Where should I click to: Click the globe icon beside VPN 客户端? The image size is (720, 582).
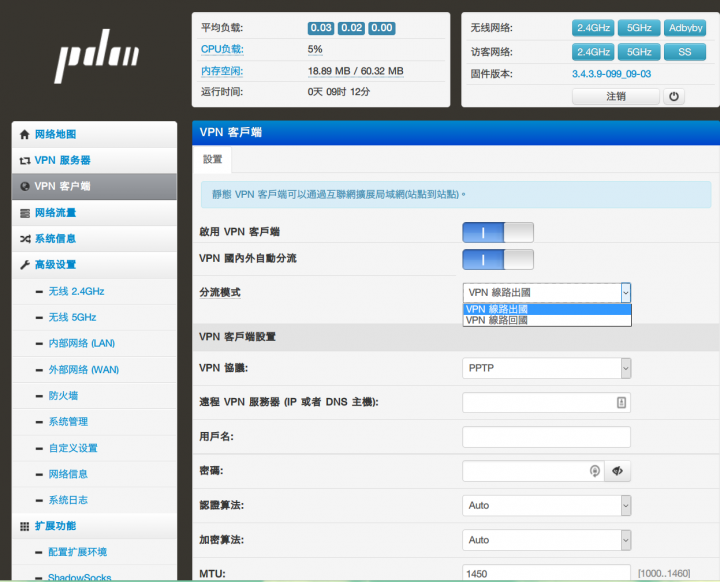(x=25, y=186)
